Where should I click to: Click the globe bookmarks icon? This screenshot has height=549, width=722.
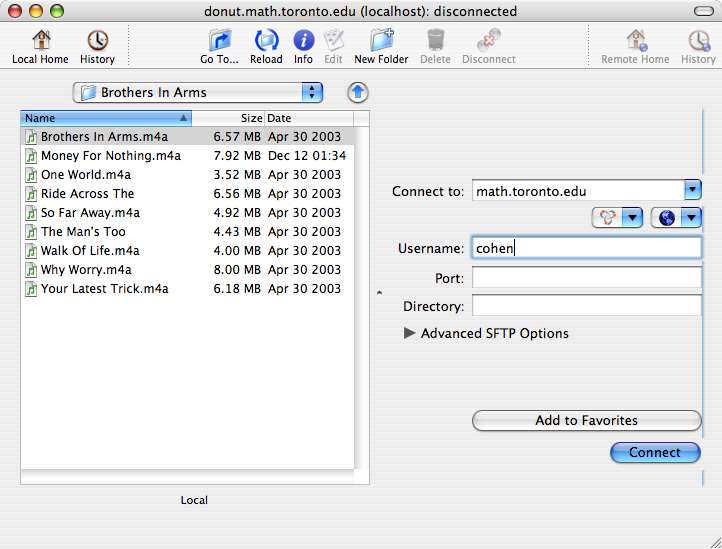(666, 217)
